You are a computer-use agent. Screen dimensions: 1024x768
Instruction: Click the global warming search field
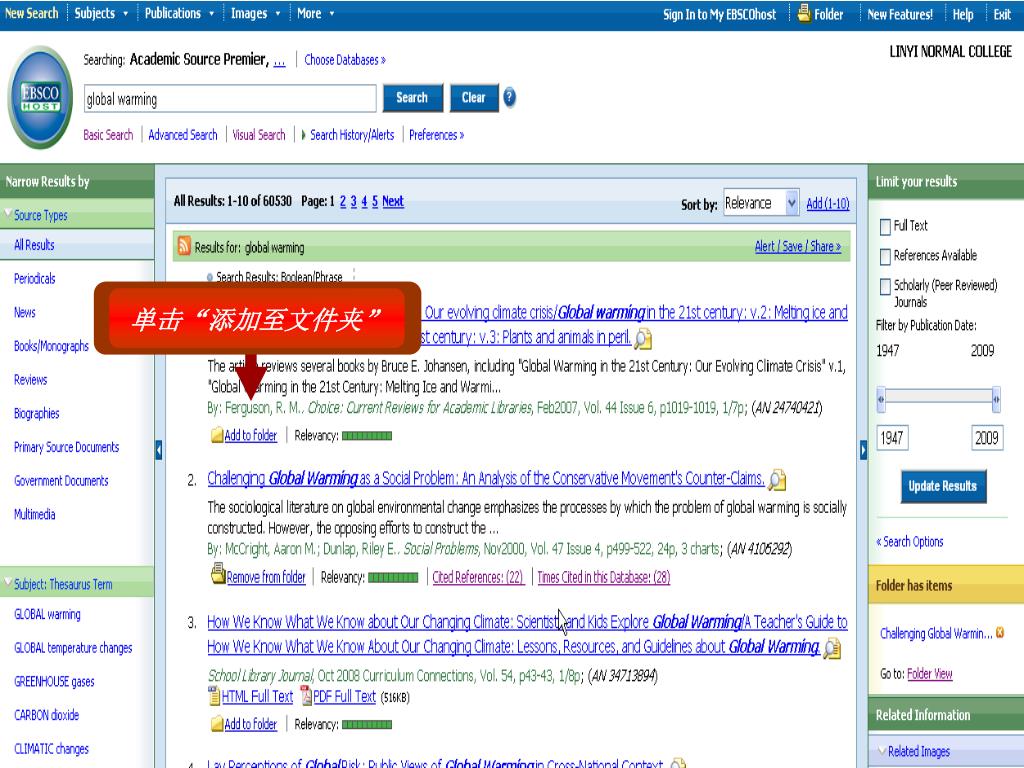[230, 99]
